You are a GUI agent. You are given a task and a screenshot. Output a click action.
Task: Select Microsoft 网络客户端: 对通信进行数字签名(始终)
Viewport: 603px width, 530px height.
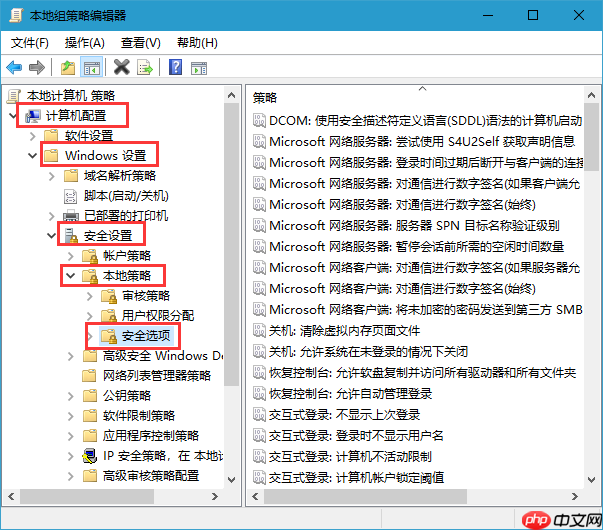[402, 288]
